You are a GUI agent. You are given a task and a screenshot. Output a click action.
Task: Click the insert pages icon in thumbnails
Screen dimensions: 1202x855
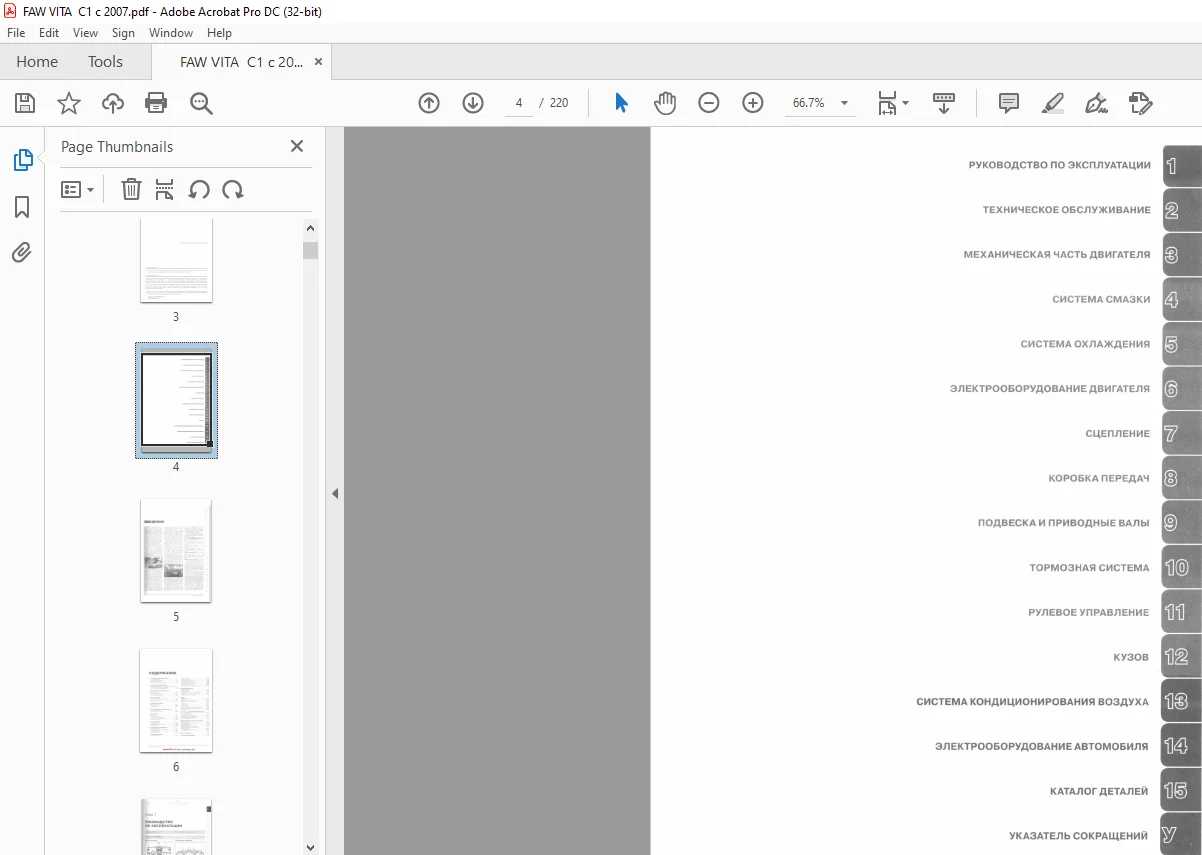coord(165,189)
